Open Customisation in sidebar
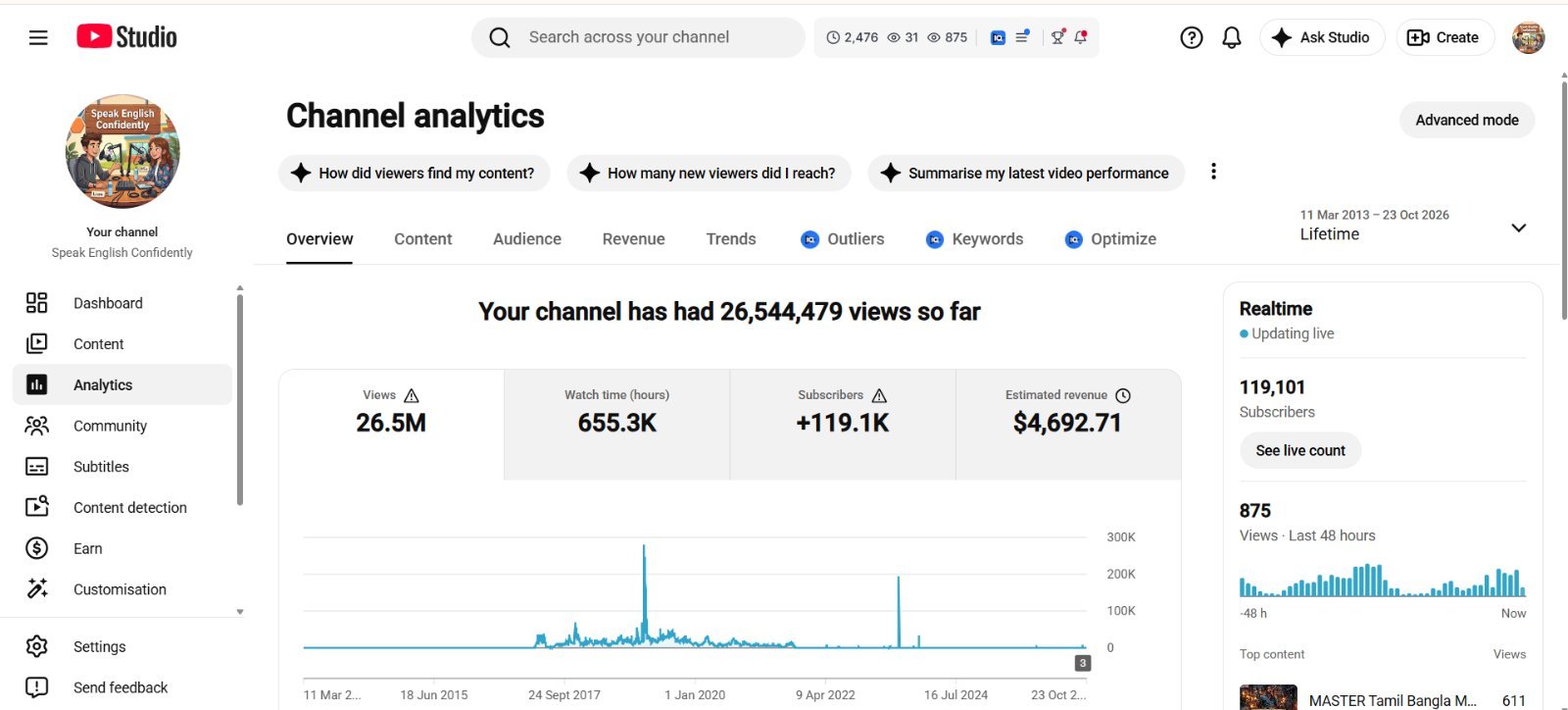 click(122, 589)
